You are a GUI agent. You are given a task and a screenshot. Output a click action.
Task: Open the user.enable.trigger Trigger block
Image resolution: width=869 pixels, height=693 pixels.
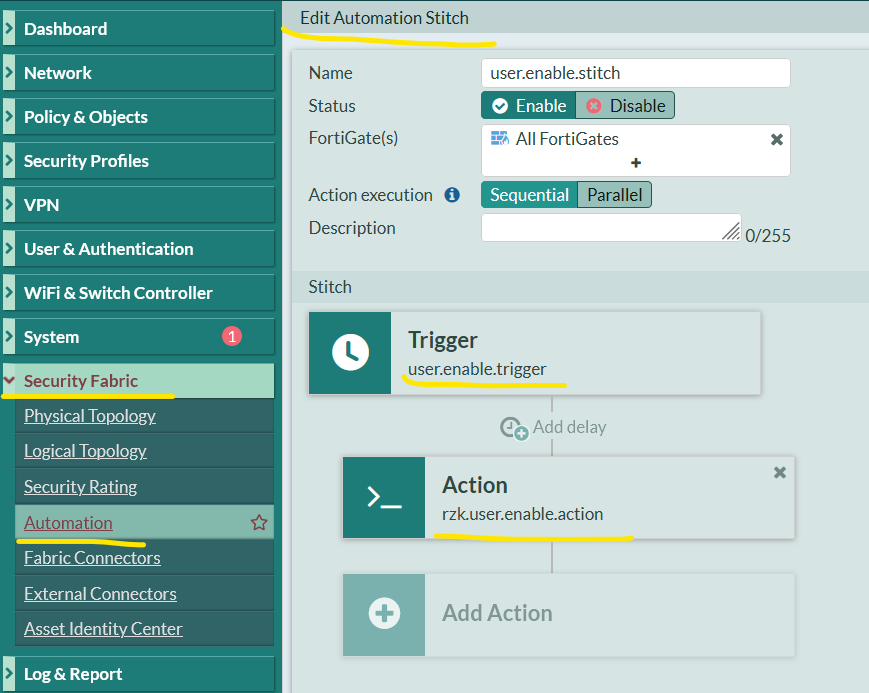[535, 353]
